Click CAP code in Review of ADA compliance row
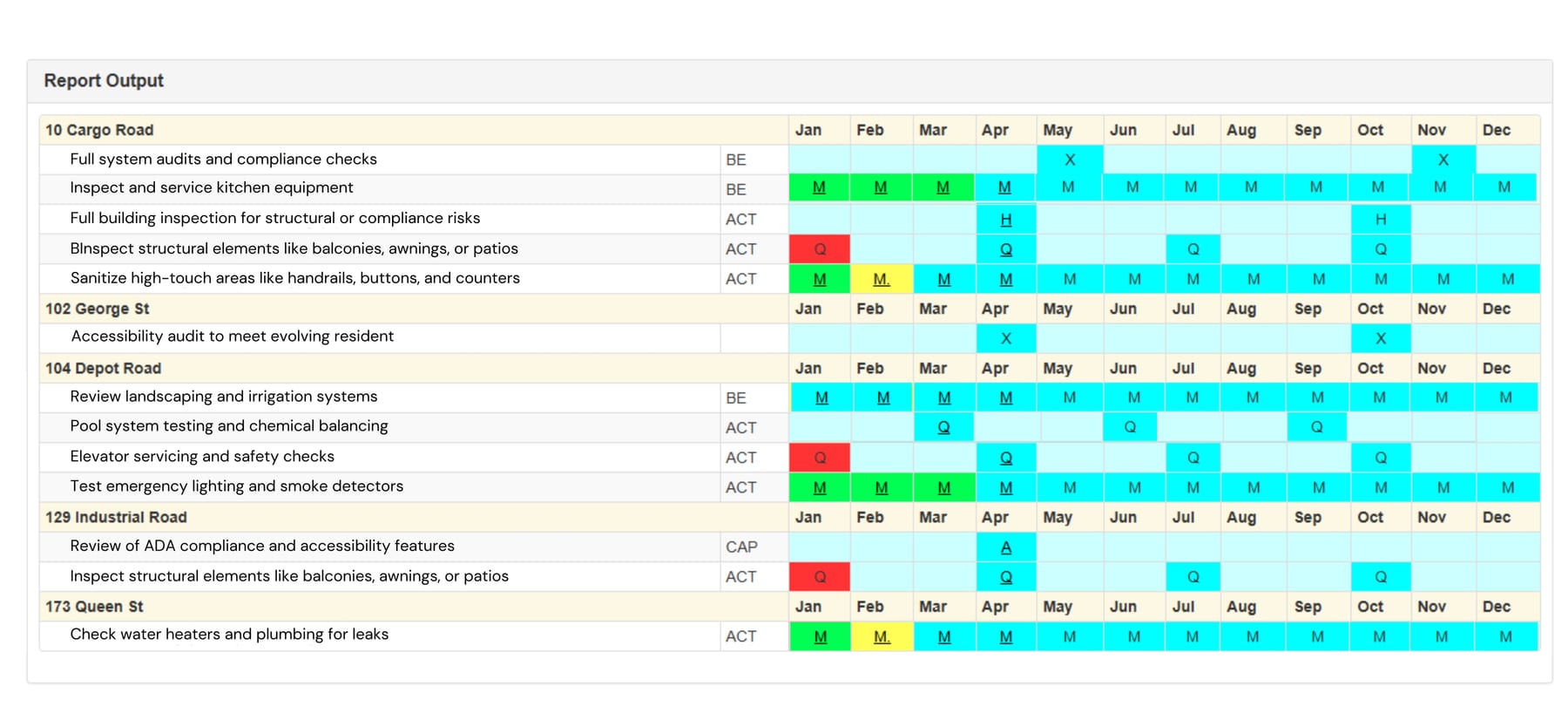Image resolution: width=1568 pixels, height=727 pixels. [741, 547]
